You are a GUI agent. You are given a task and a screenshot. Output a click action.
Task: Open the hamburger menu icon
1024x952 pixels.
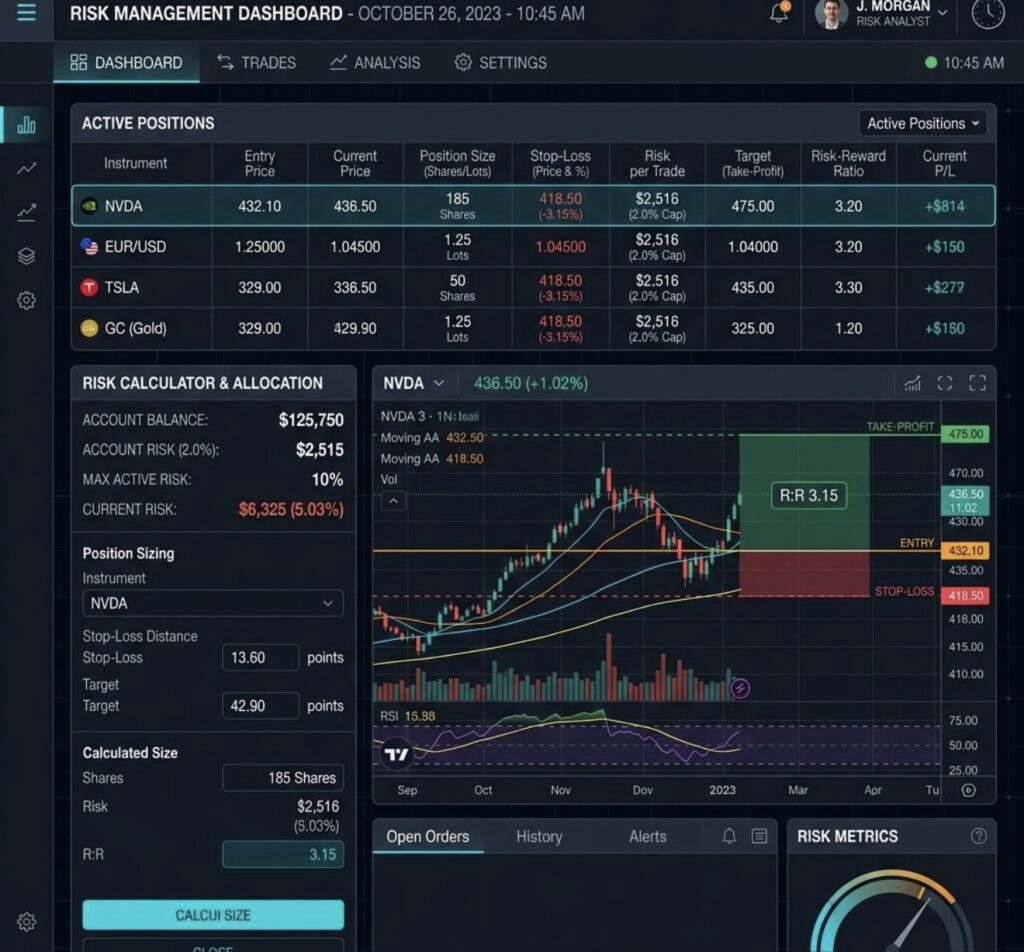point(26,12)
